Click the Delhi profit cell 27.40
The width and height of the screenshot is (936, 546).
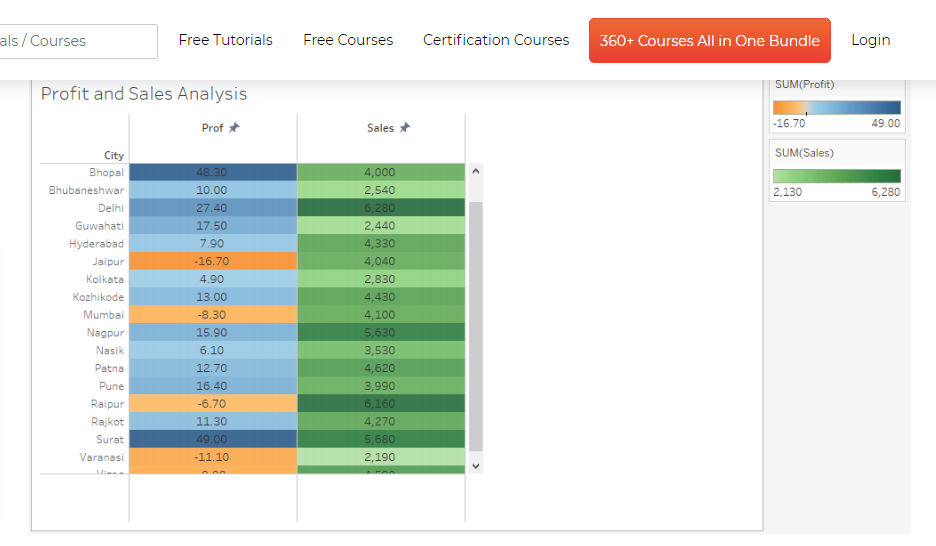click(213, 208)
